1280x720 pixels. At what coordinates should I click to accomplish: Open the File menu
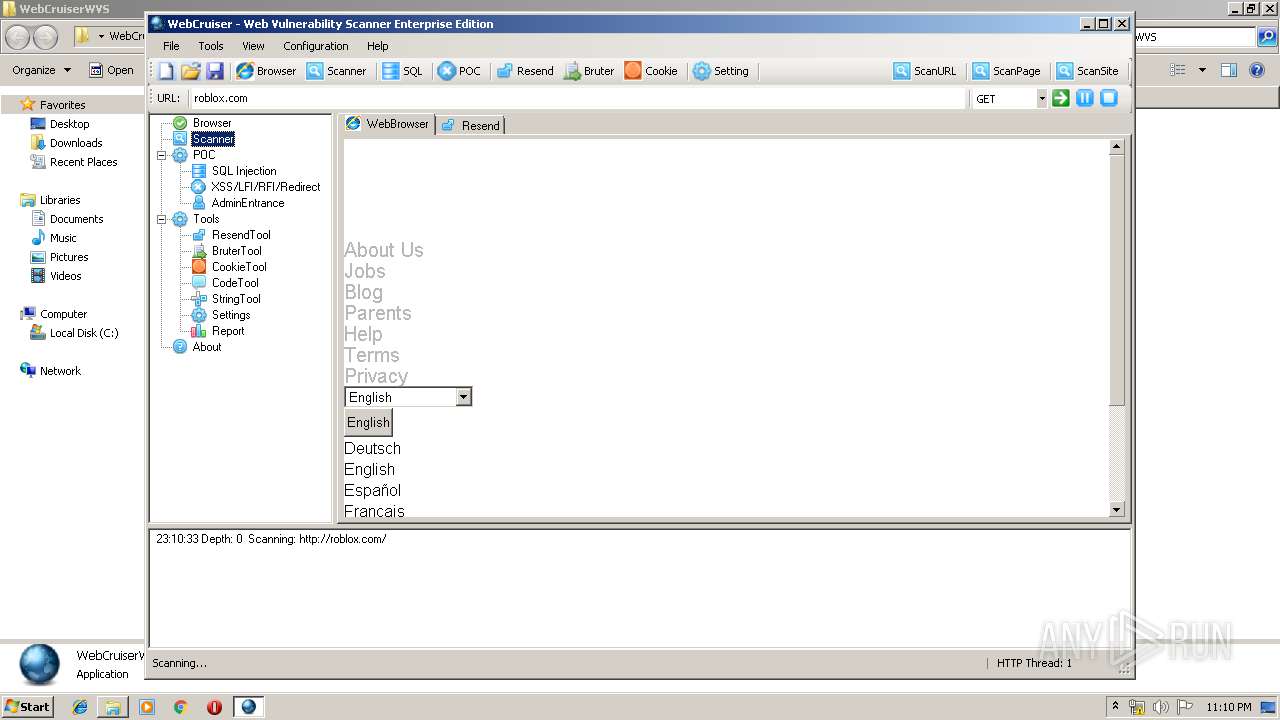pos(171,46)
